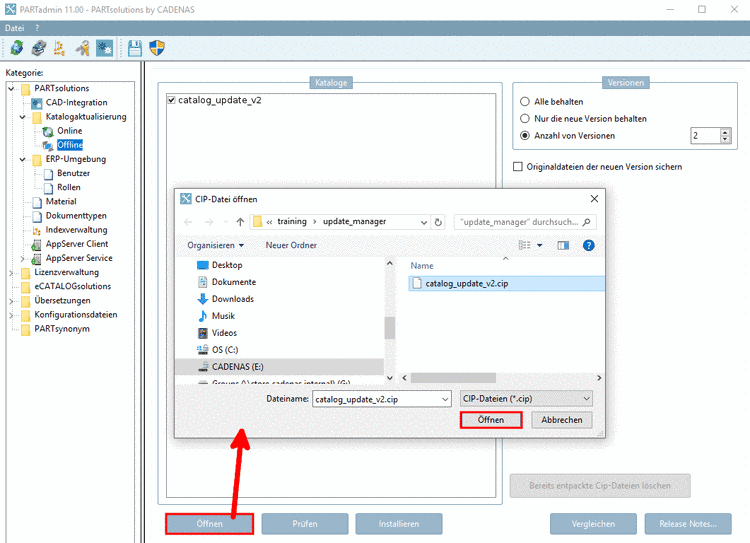
Task: Click the forward arrow in file dialog
Action: click(x=209, y=222)
